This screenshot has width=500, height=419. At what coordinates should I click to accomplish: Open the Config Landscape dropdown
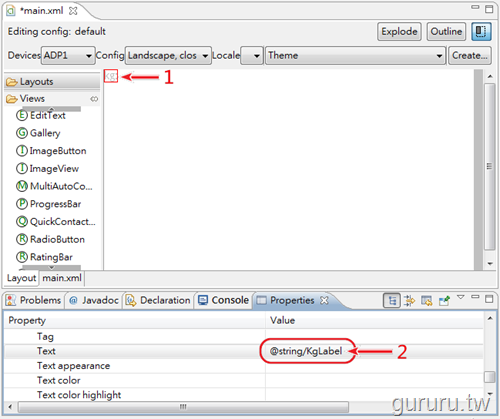[x=168, y=55]
